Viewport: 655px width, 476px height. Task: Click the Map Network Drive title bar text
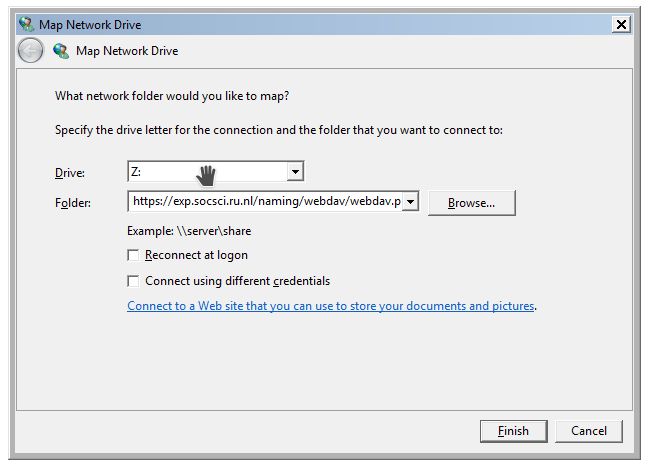[x=92, y=24]
